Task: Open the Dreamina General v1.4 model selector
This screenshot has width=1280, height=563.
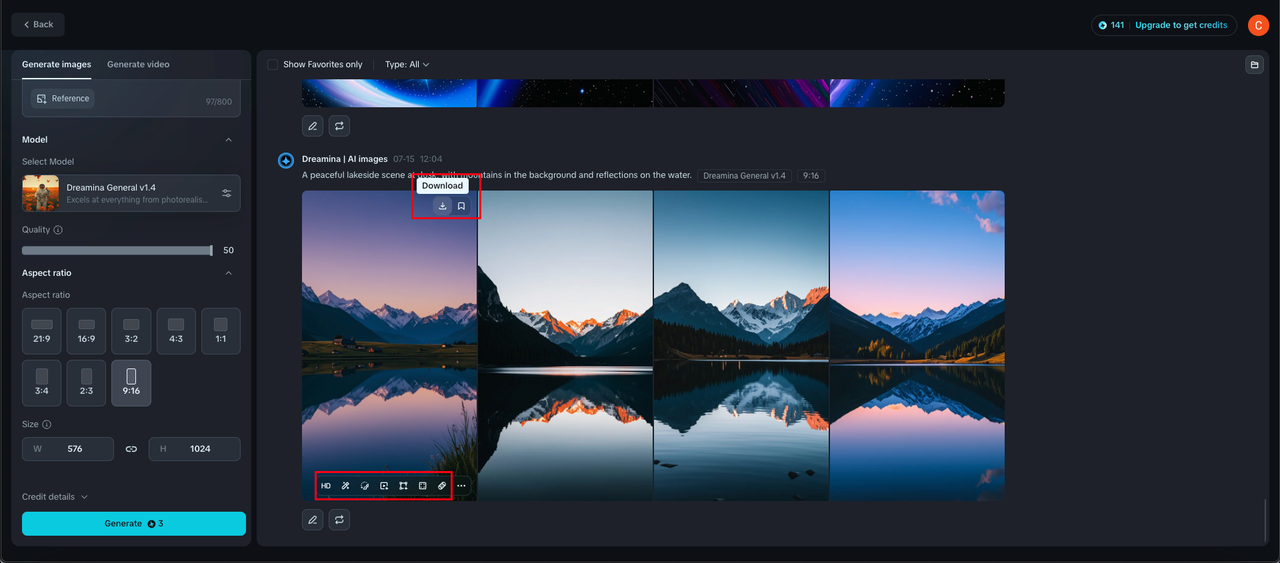Action: (x=131, y=193)
